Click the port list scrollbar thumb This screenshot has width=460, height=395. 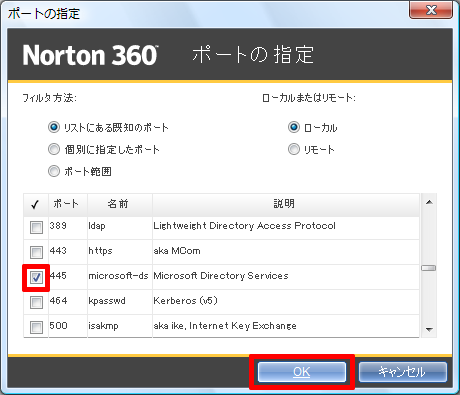pos(429,268)
